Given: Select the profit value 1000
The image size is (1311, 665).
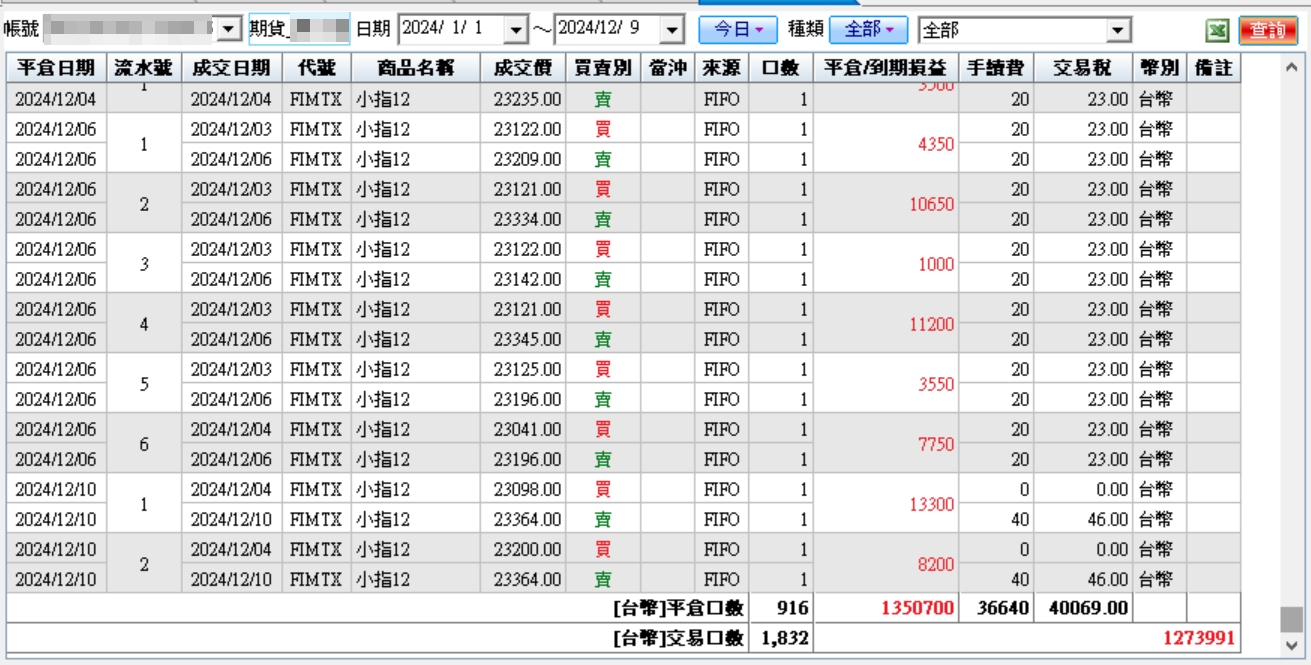Looking at the screenshot, I should tap(936, 264).
